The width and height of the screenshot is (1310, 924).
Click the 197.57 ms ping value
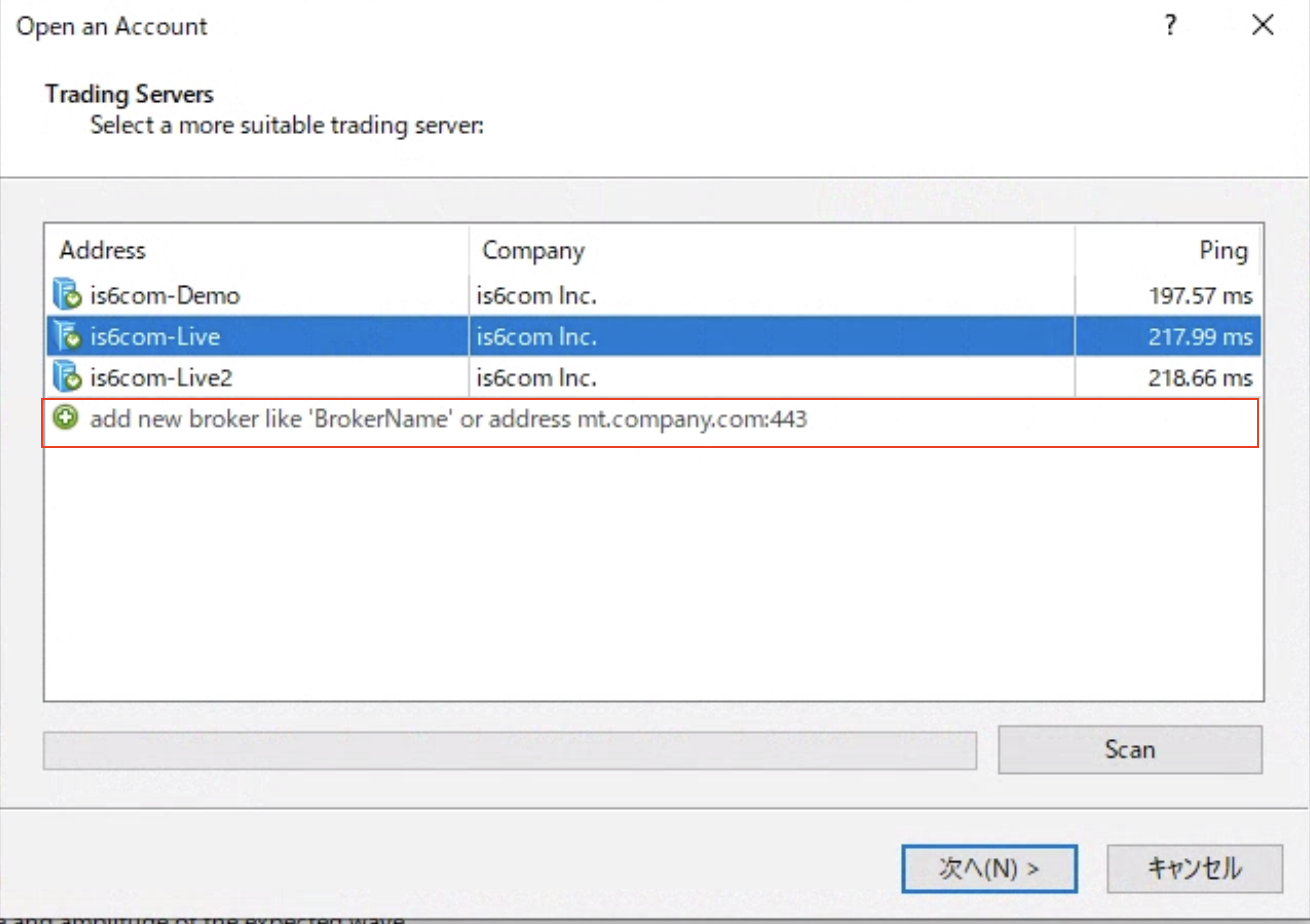click(1200, 295)
